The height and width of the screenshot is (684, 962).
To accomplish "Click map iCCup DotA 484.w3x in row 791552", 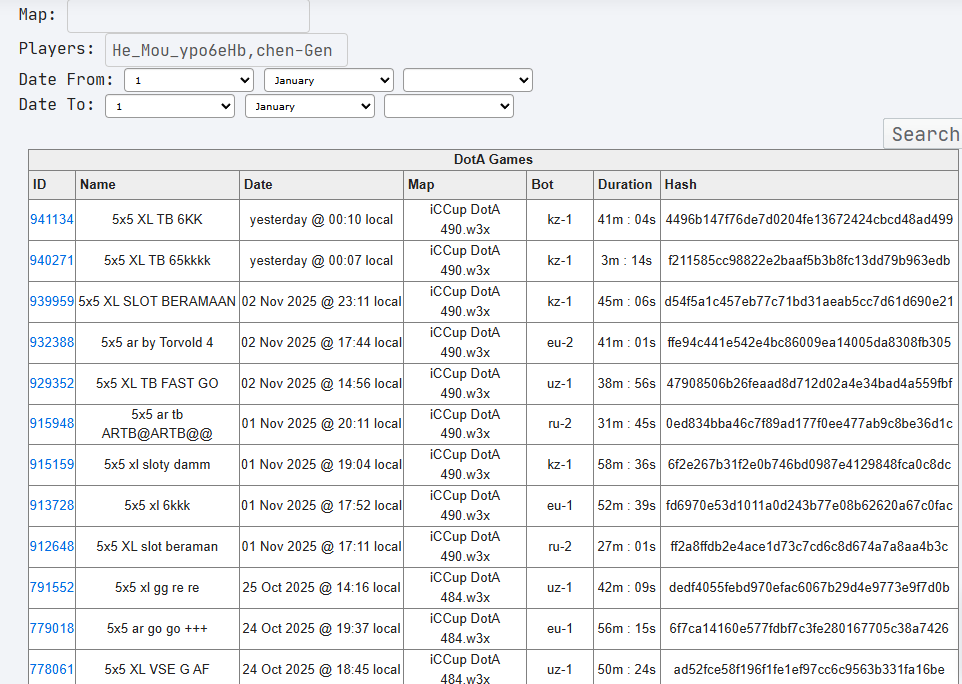I will (465, 588).
